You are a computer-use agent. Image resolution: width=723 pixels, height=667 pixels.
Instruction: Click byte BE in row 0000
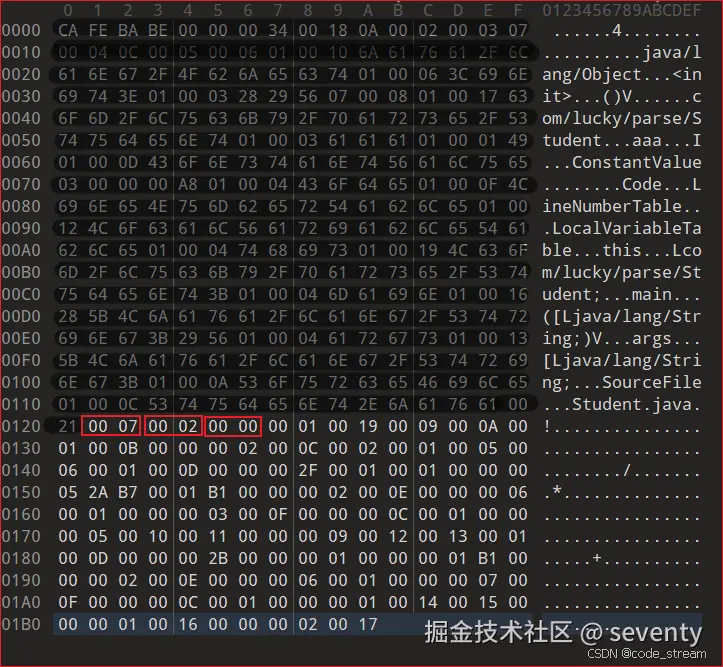coord(158,30)
